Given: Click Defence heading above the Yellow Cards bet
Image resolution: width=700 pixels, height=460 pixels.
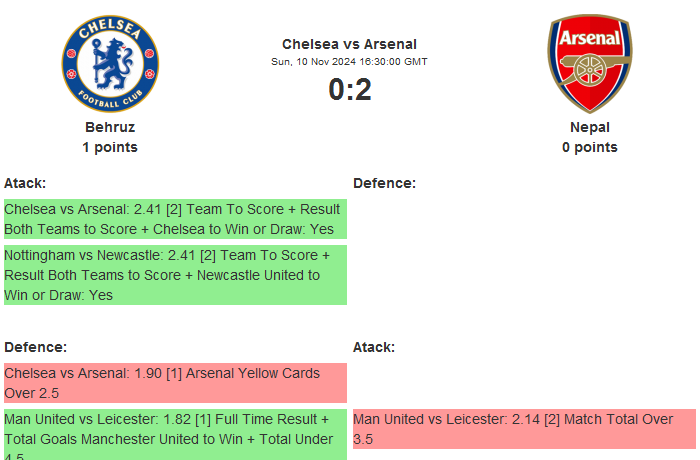Looking at the screenshot, I should coord(35,347).
